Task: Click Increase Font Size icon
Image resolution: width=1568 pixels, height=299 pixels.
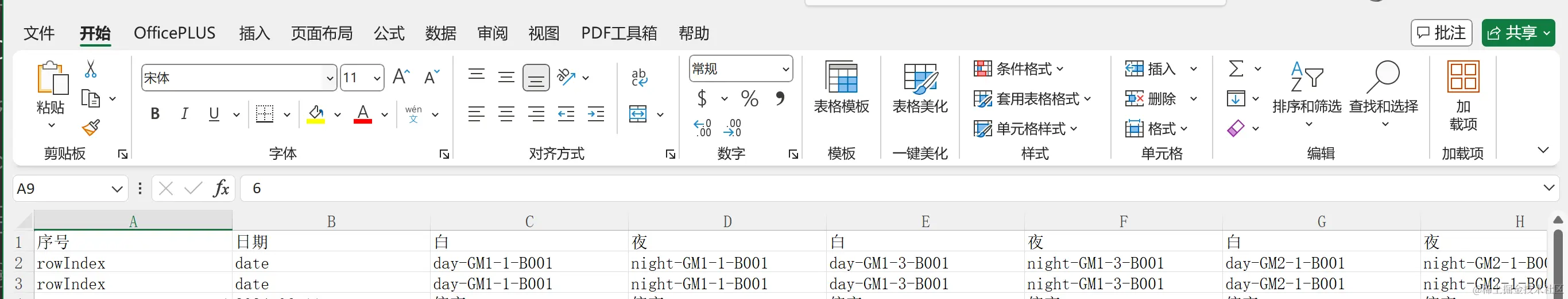Action: pyautogui.click(x=401, y=77)
